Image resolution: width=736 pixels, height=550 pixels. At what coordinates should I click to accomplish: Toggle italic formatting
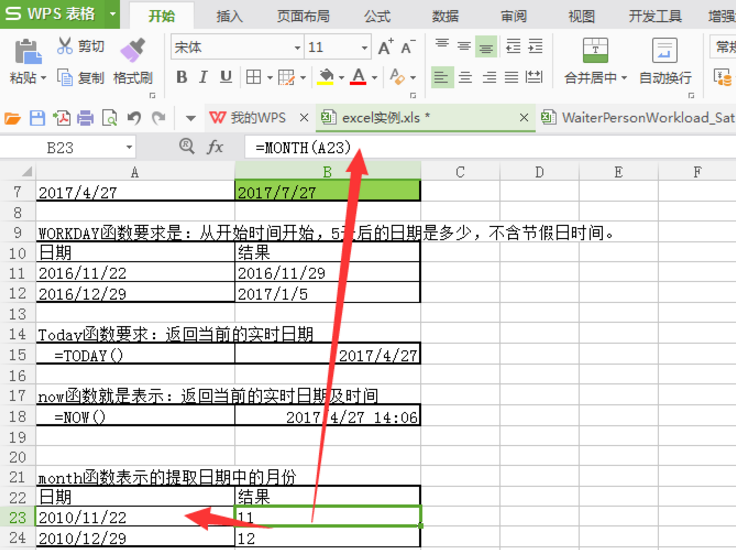click(203, 76)
